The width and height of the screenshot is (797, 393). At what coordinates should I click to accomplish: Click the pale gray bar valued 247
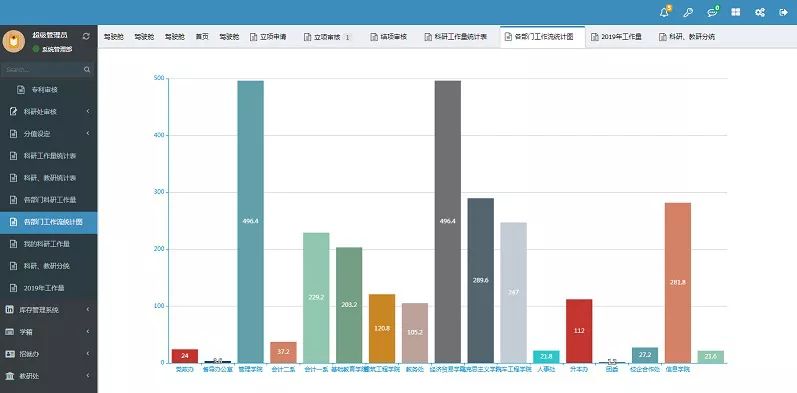(513, 293)
